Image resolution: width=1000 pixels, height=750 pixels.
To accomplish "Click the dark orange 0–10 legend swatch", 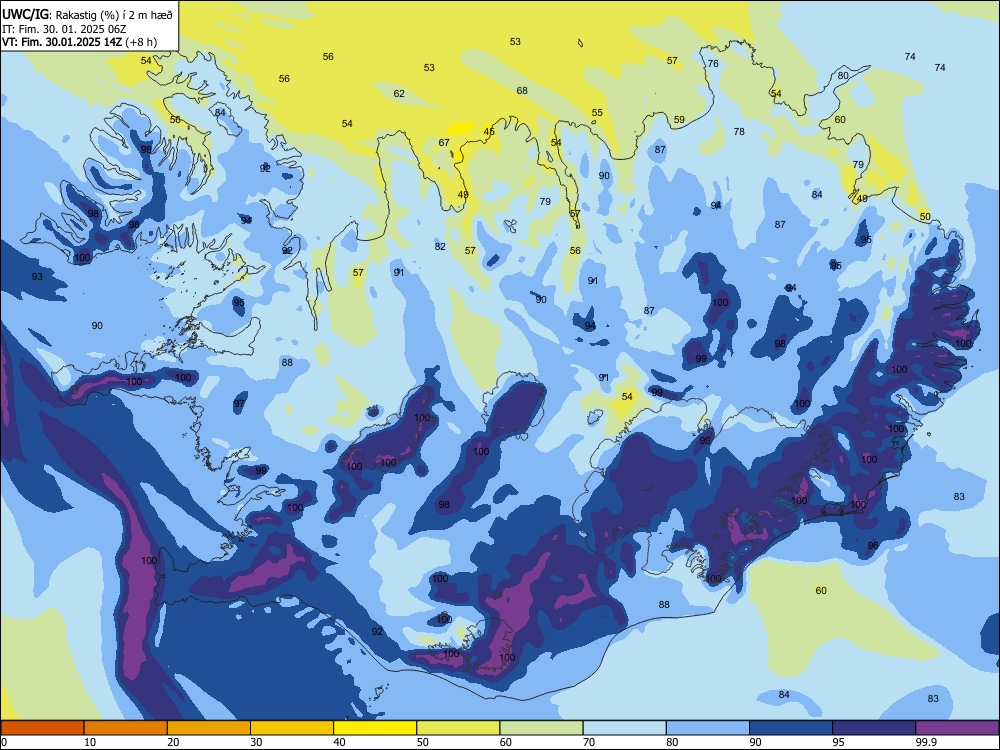I will (x=42, y=728).
